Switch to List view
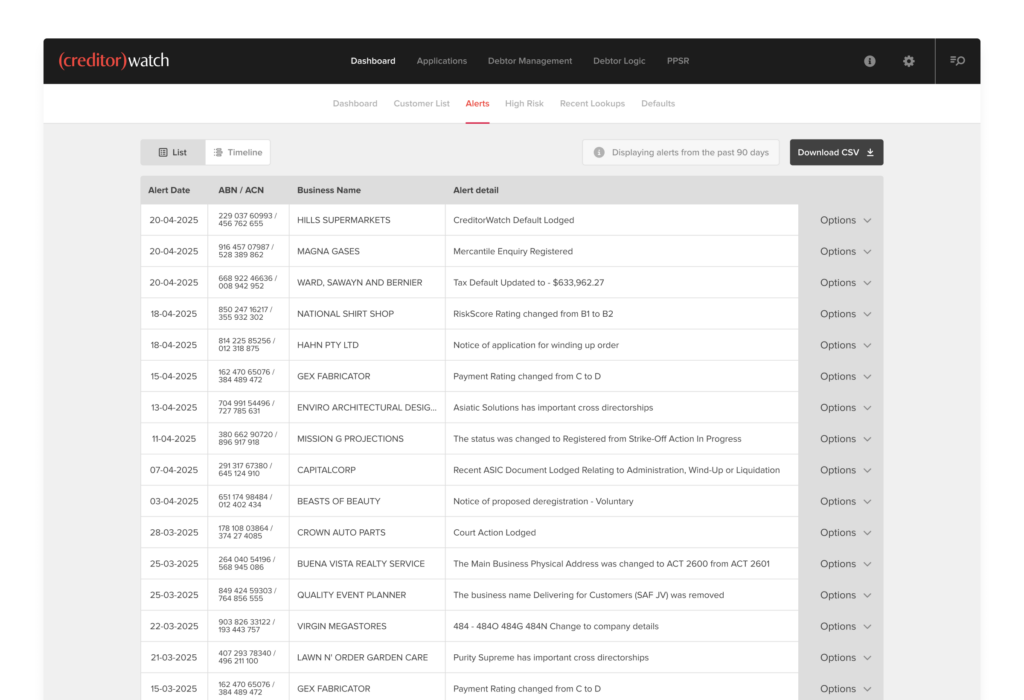This screenshot has height=700, width=1024. (173, 153)
